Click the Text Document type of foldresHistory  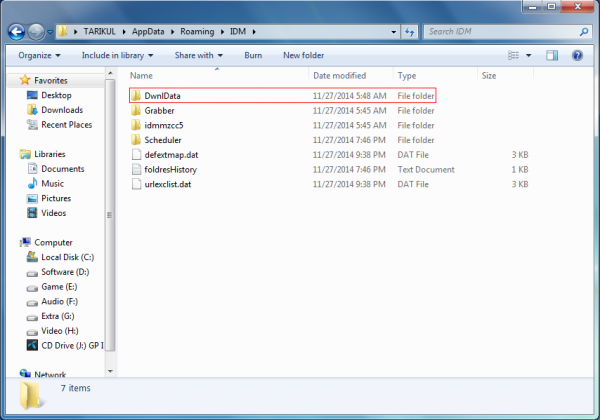tap(426, 169)
